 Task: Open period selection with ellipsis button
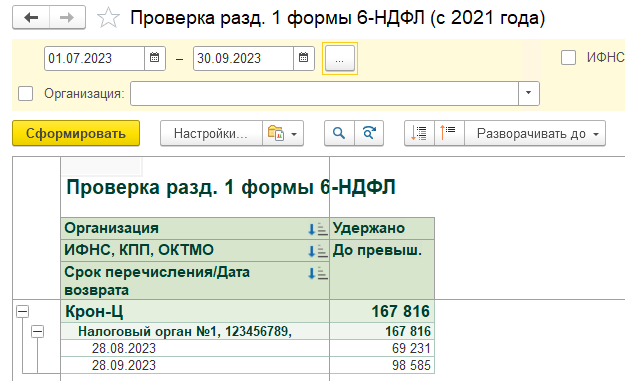click(x=340, y=59)
